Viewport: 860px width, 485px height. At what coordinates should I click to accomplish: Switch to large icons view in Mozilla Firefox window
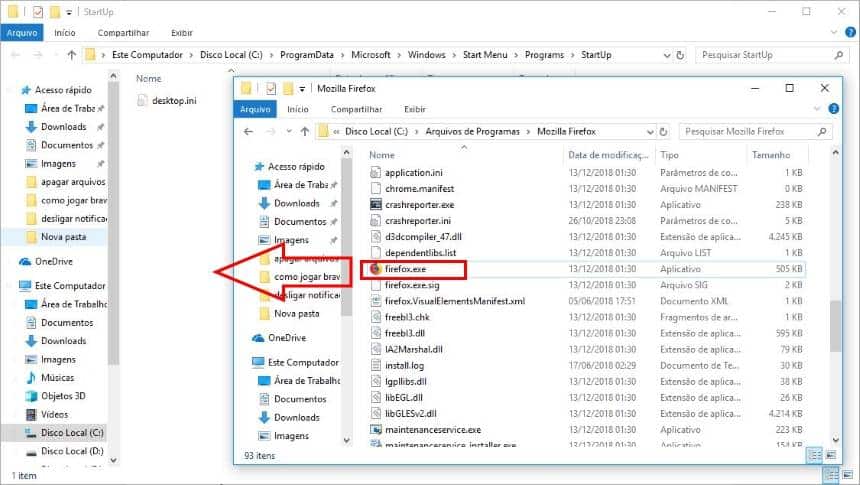pos(831,455)
